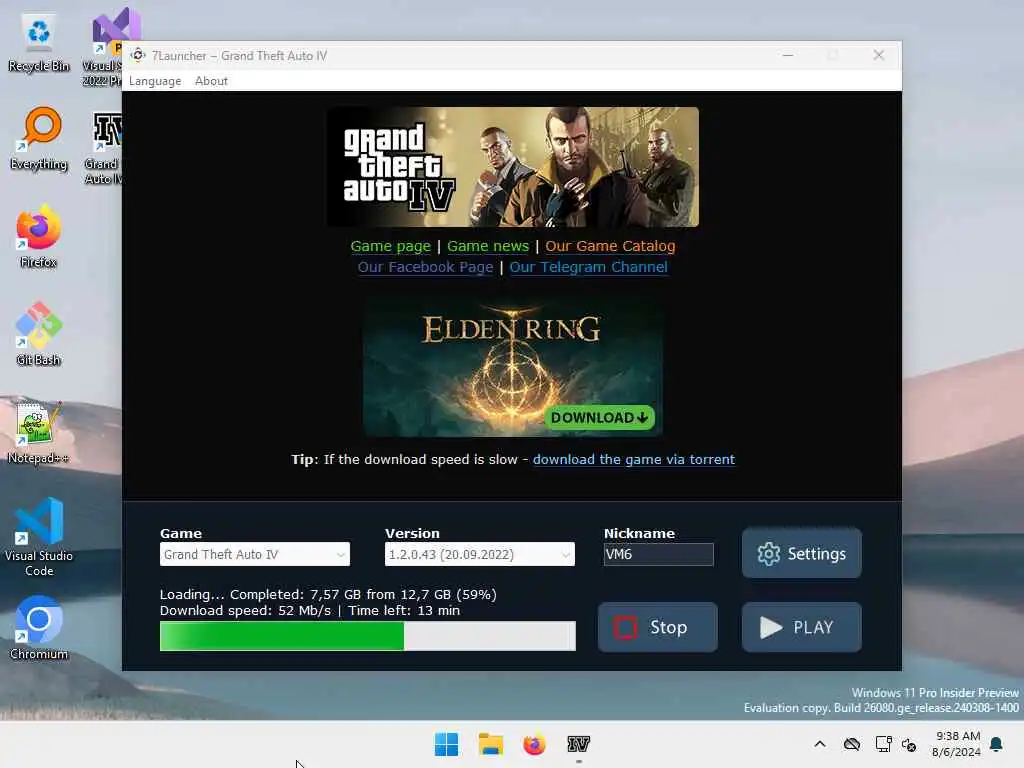Click download the game via torrent link
Image resolution: width=1024 pixels, height=768 pixels.
(633, 459)
